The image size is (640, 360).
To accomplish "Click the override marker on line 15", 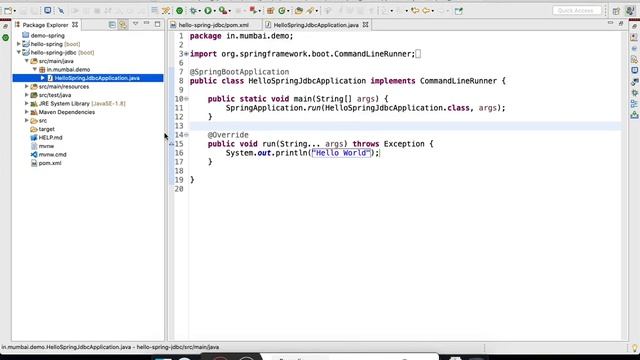I will [171, 144].
